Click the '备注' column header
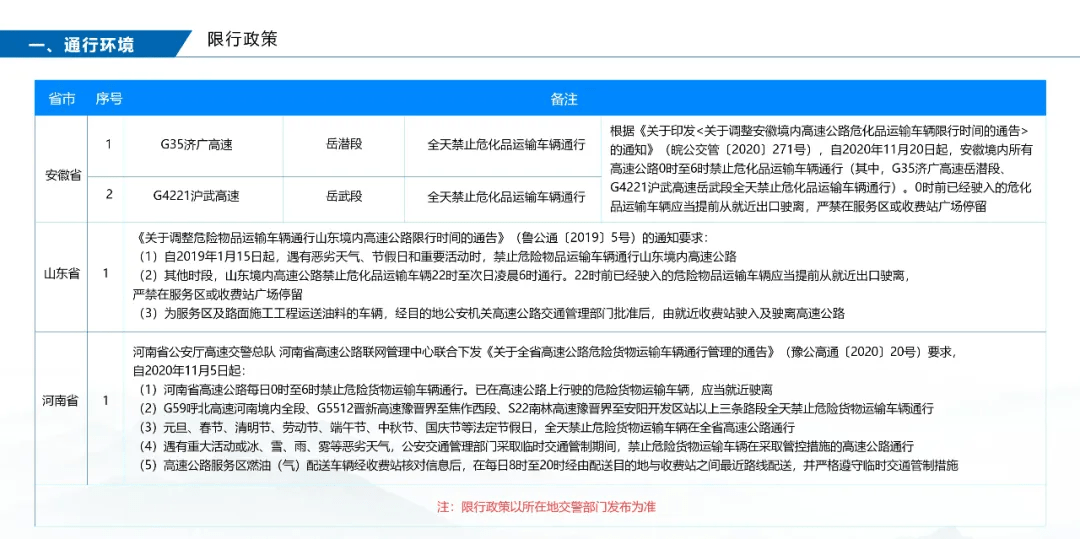Screen dimensions: 1080x539 (x=563, y=99)
